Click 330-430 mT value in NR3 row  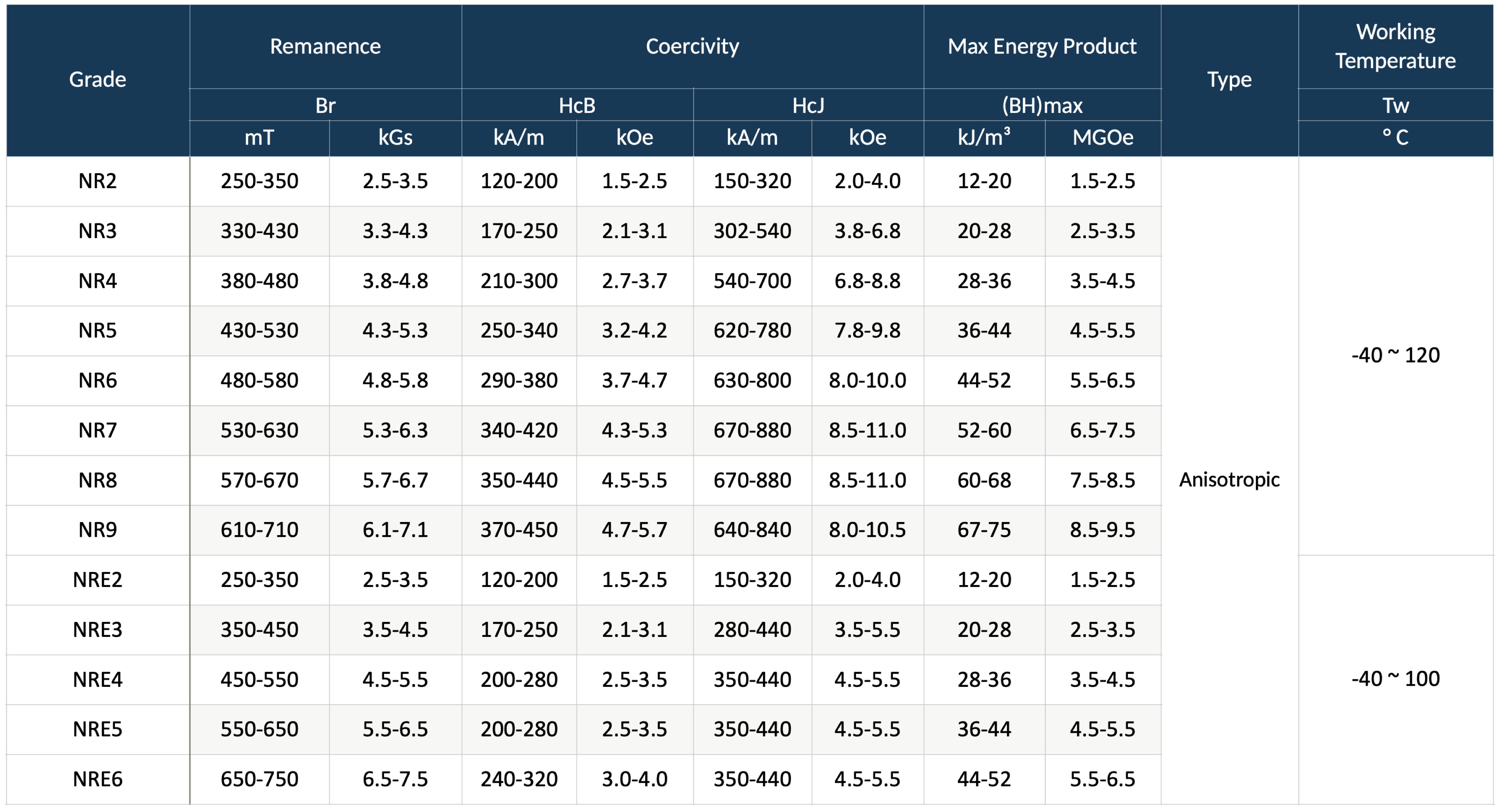point(259,231)
